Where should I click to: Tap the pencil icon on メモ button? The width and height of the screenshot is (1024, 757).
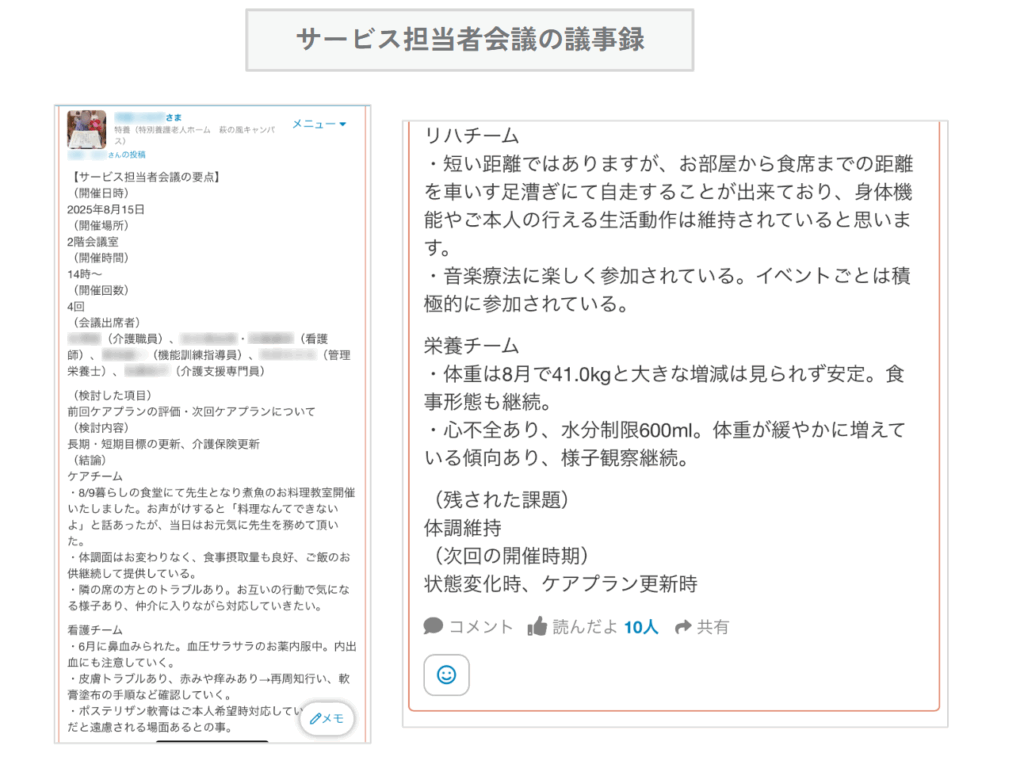(315, 718)
